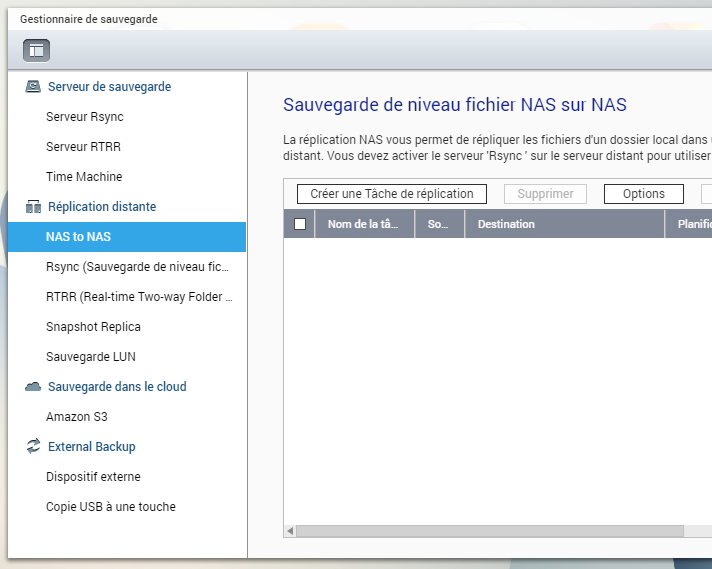Image resolution: width=712 pixels, height=569 pixels.
Task: Go to Amazon S3 cloud backup
Action: [76, 417]
